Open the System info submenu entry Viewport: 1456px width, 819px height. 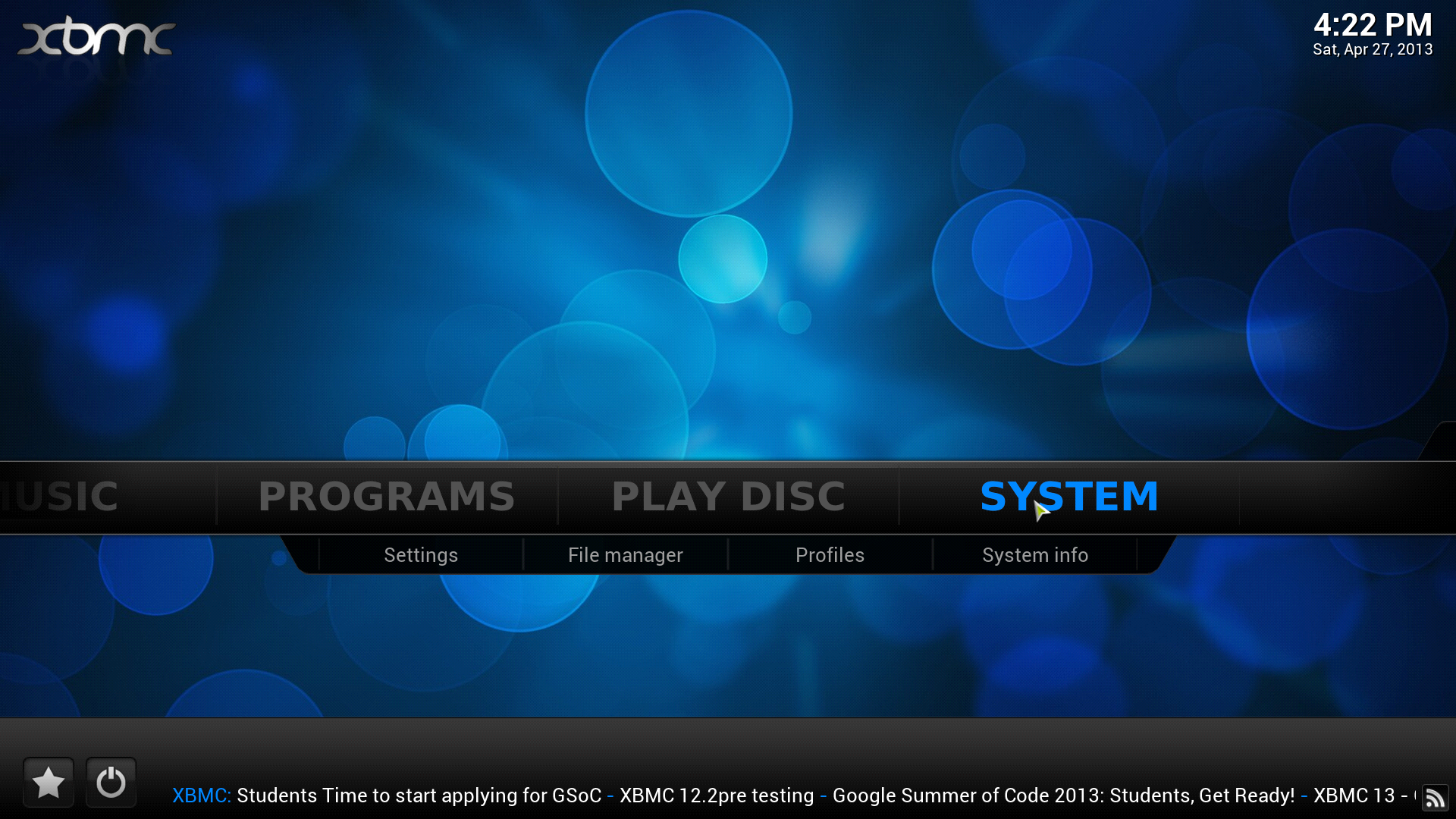(1035, 555)
